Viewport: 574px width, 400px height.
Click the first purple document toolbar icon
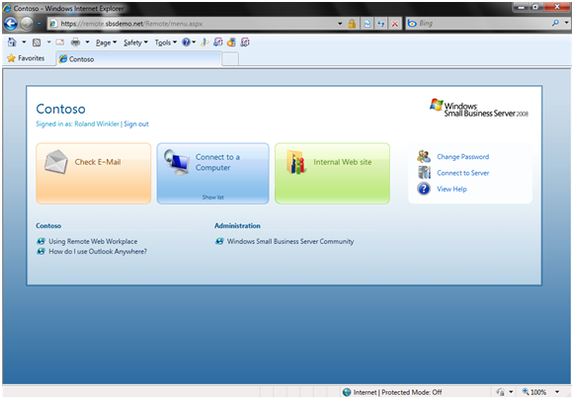tap(218, 42)
